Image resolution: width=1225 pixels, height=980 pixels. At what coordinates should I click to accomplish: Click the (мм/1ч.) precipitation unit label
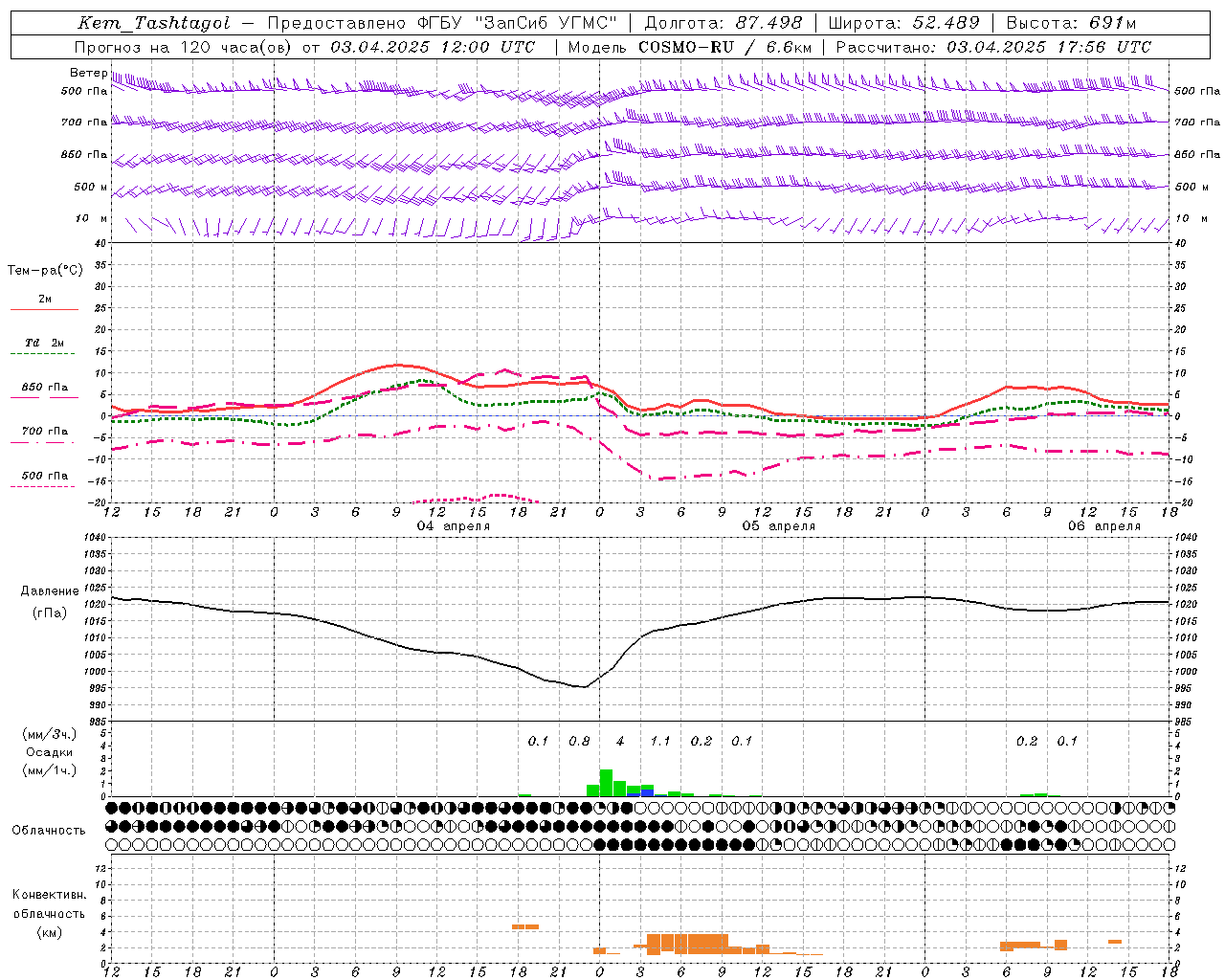[50, 771]
